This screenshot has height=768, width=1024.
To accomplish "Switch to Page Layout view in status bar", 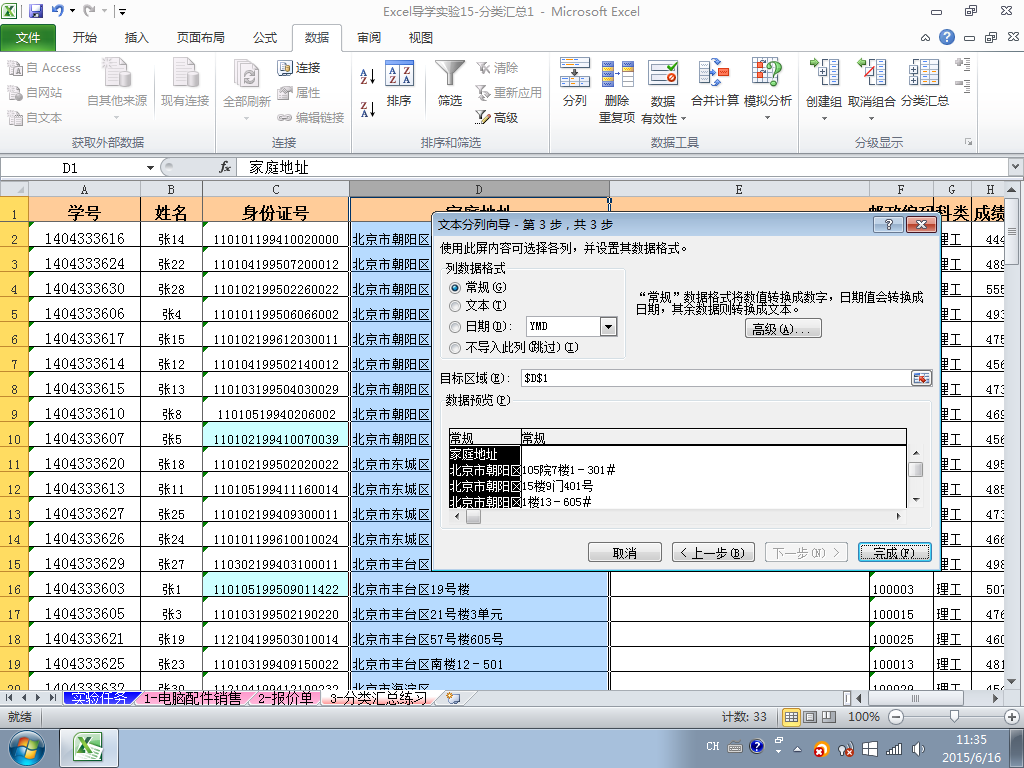I will pos(810,717).
